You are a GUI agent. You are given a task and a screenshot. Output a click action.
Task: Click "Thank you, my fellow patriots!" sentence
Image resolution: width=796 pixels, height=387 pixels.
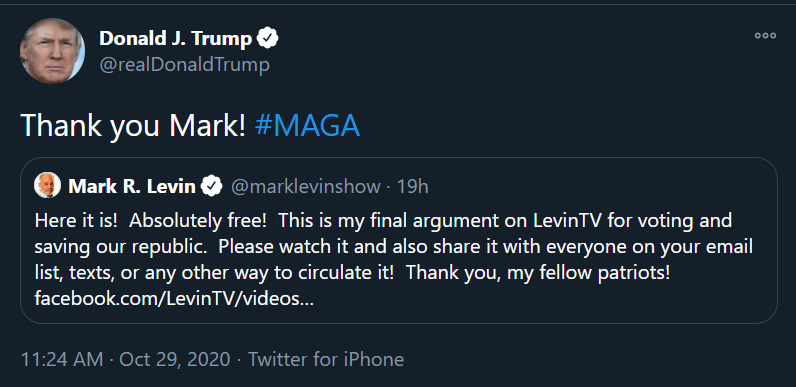[538, 273]
